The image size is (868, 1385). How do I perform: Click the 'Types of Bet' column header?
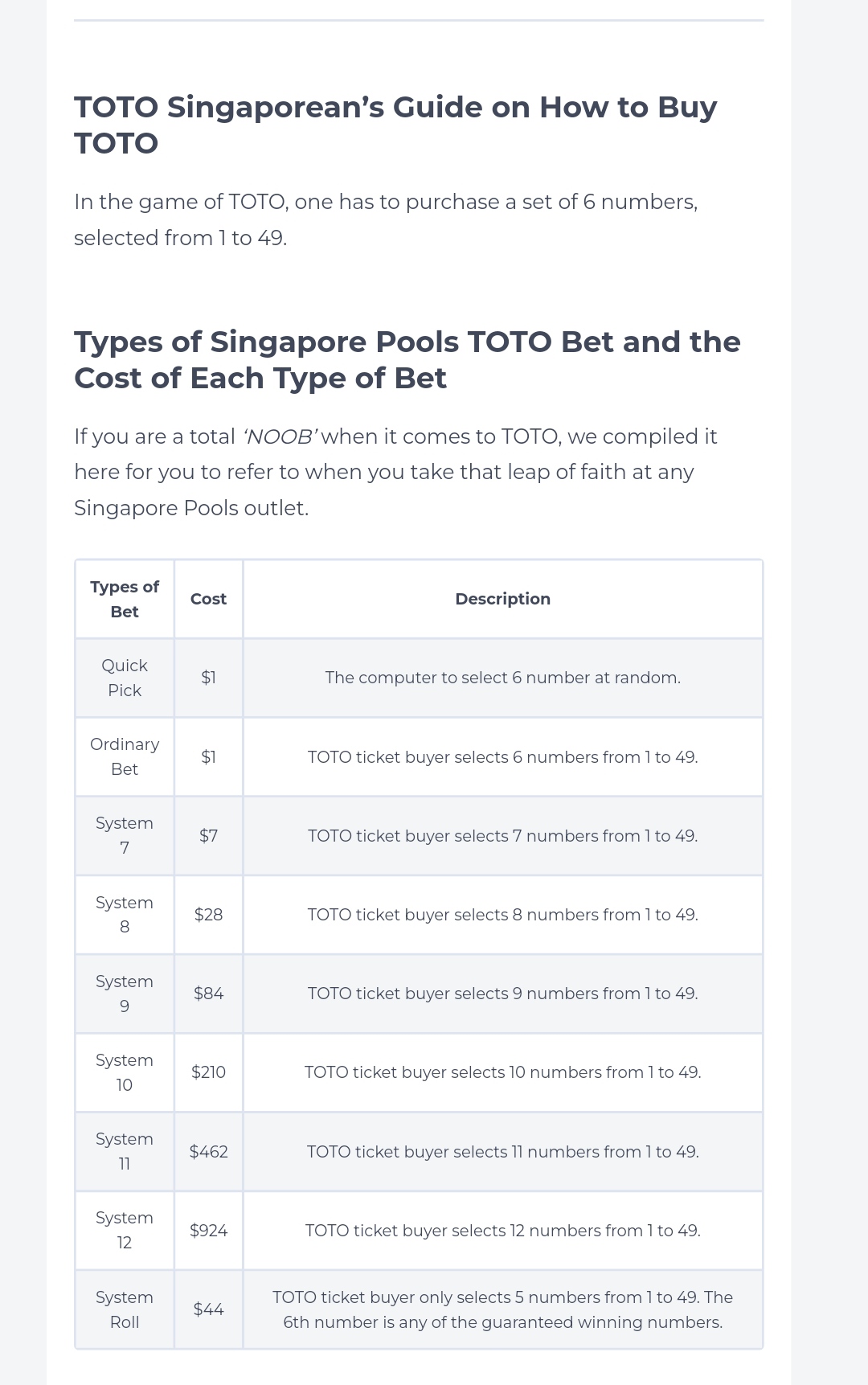tap(125, 599)
